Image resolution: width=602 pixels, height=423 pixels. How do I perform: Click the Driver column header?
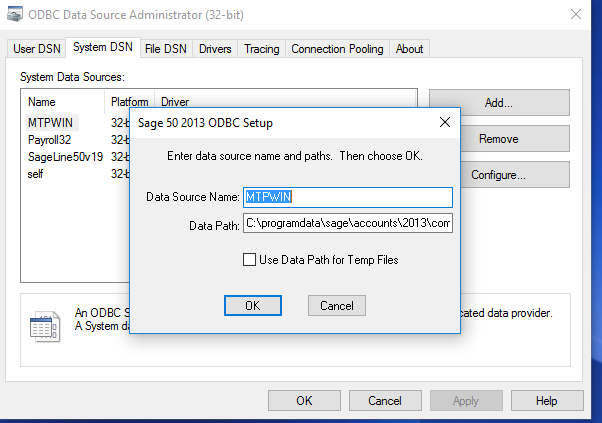pyautogui.click(x=286, y=99)
